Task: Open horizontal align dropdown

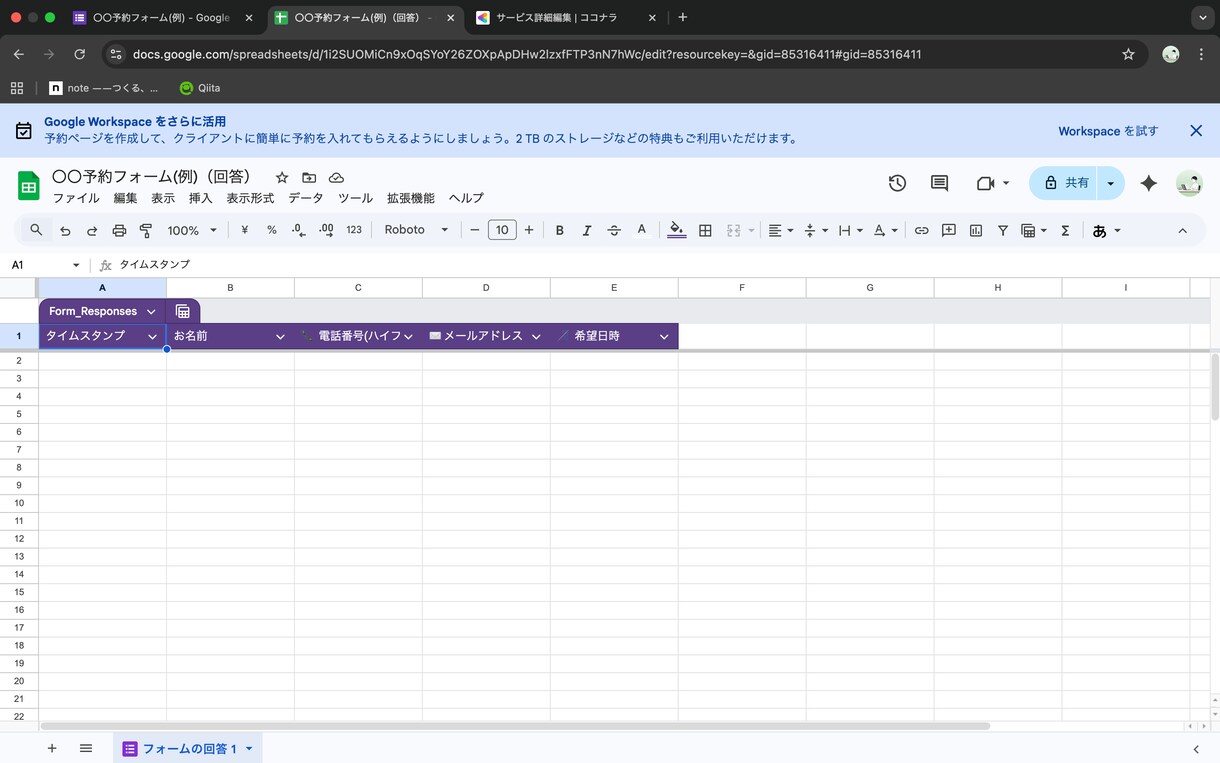Action: coord(780,230)
